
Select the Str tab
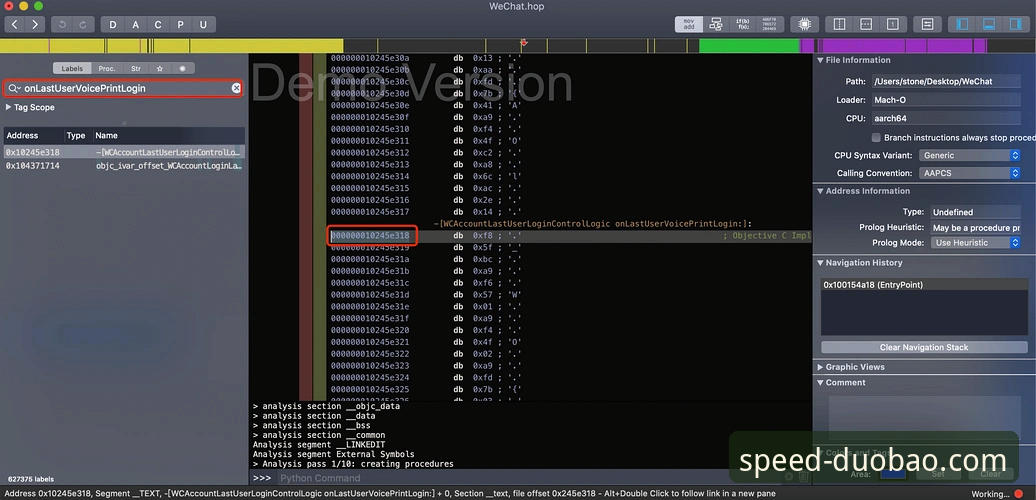pos(136,69)
